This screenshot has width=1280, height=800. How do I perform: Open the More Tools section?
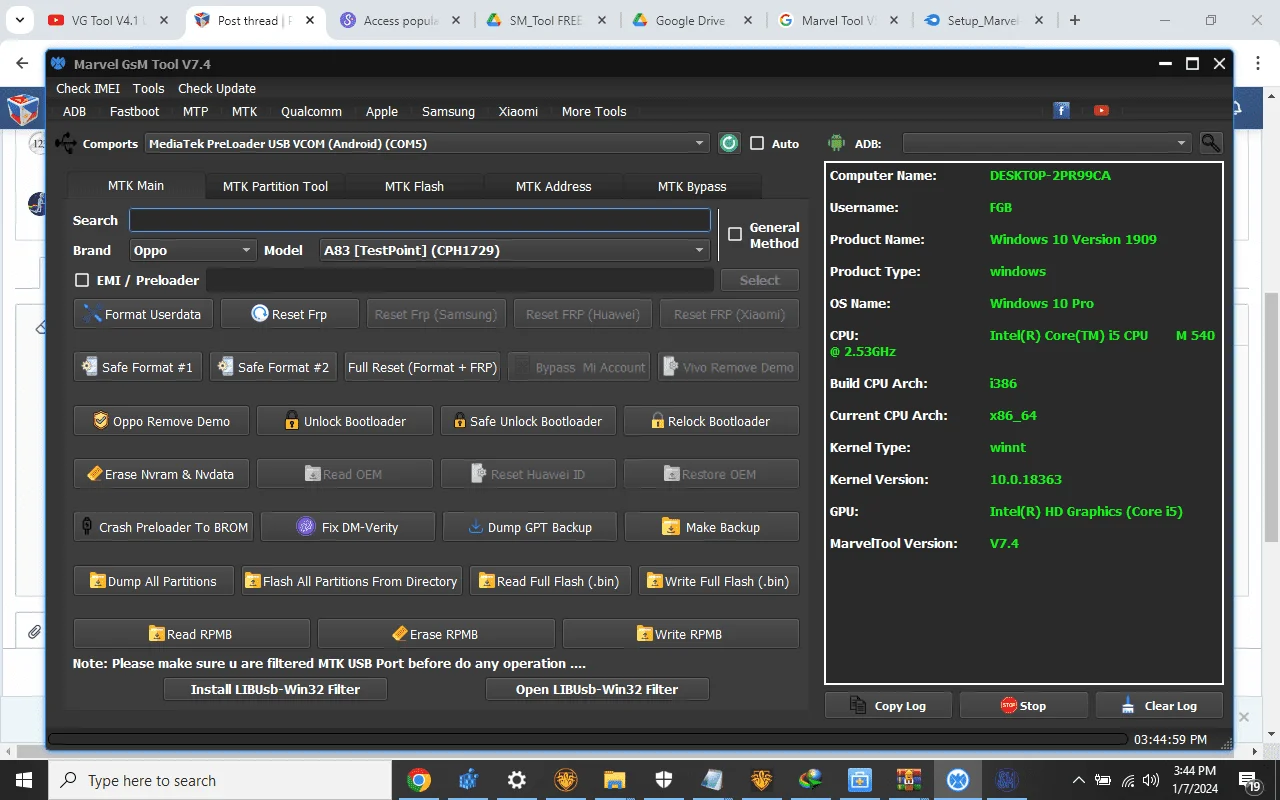coord(594,111)
